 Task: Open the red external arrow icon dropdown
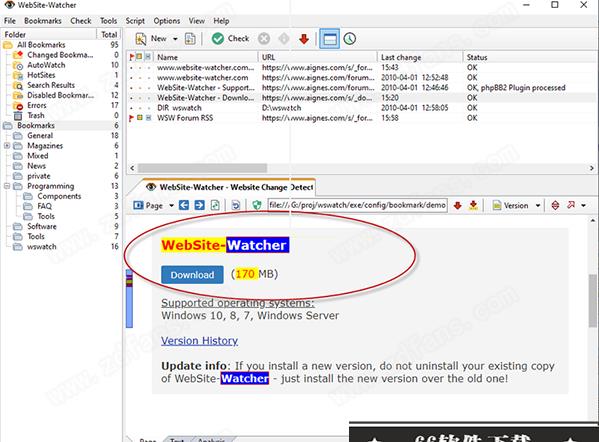(583, 206)
